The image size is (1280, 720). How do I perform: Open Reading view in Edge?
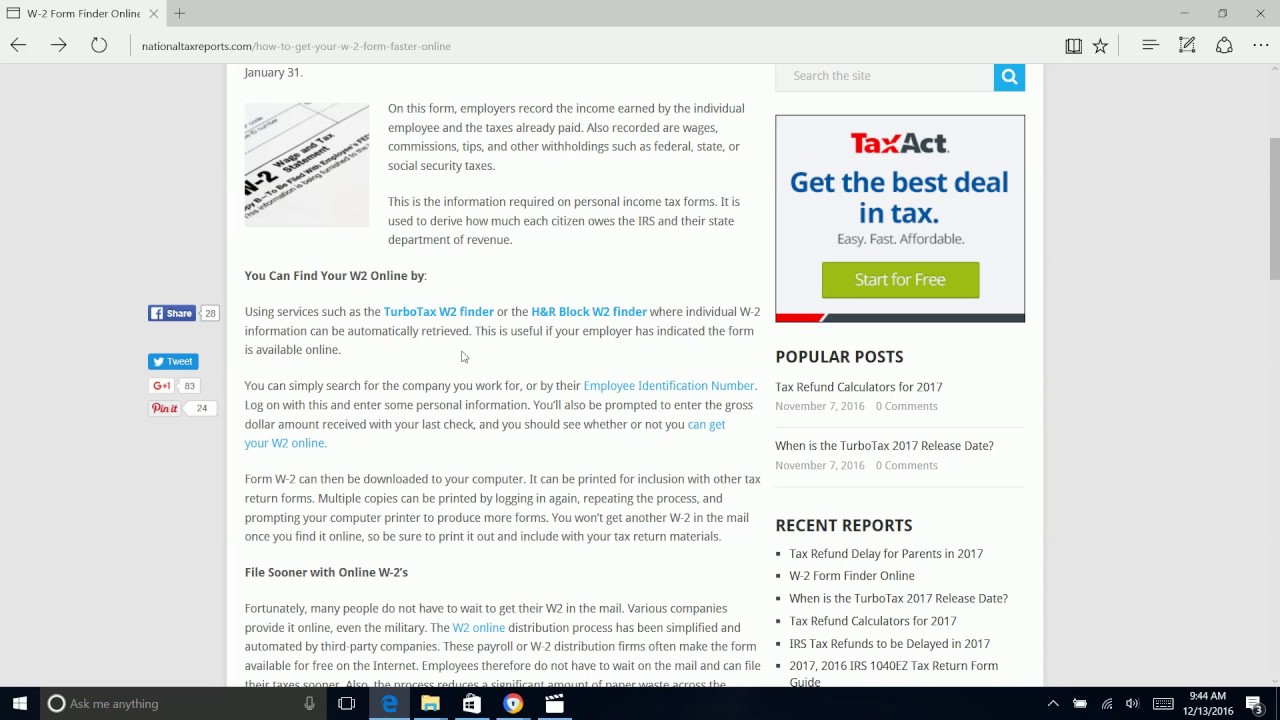[1073, 46]
